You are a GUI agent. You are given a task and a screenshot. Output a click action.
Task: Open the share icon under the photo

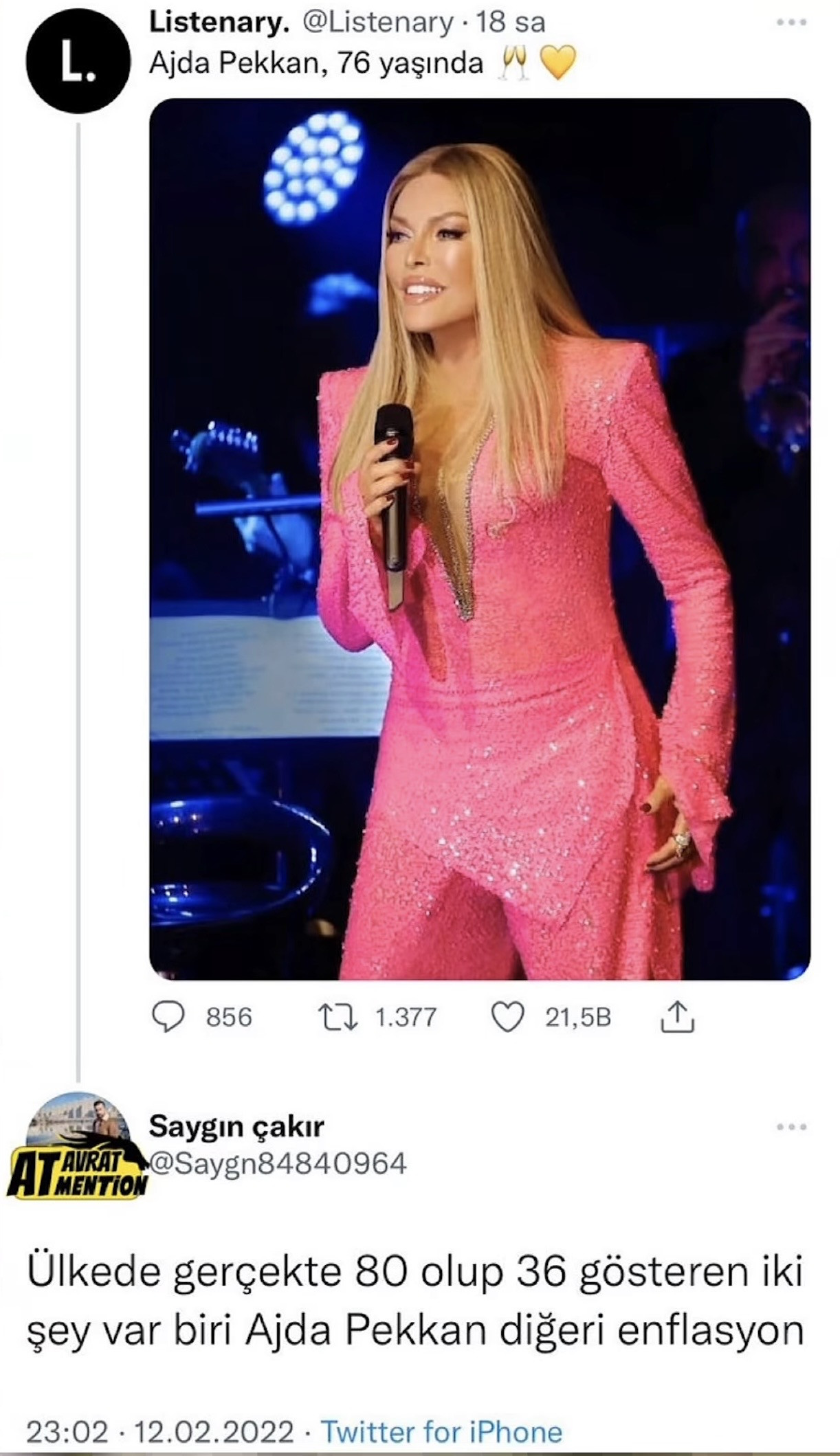(x=677, y=1017)
